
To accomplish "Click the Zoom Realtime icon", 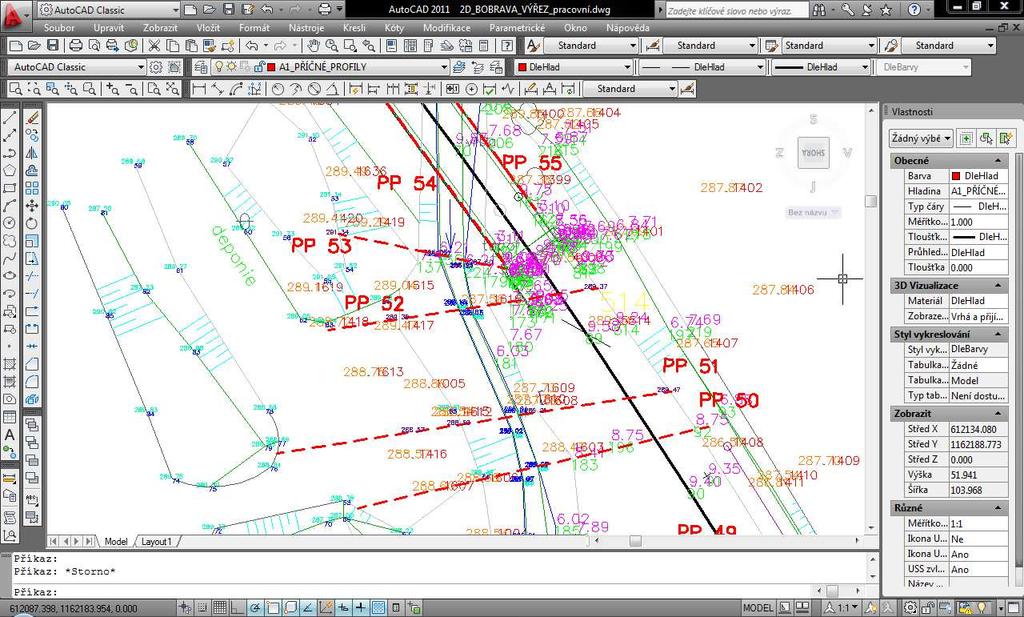I will 332,46.
